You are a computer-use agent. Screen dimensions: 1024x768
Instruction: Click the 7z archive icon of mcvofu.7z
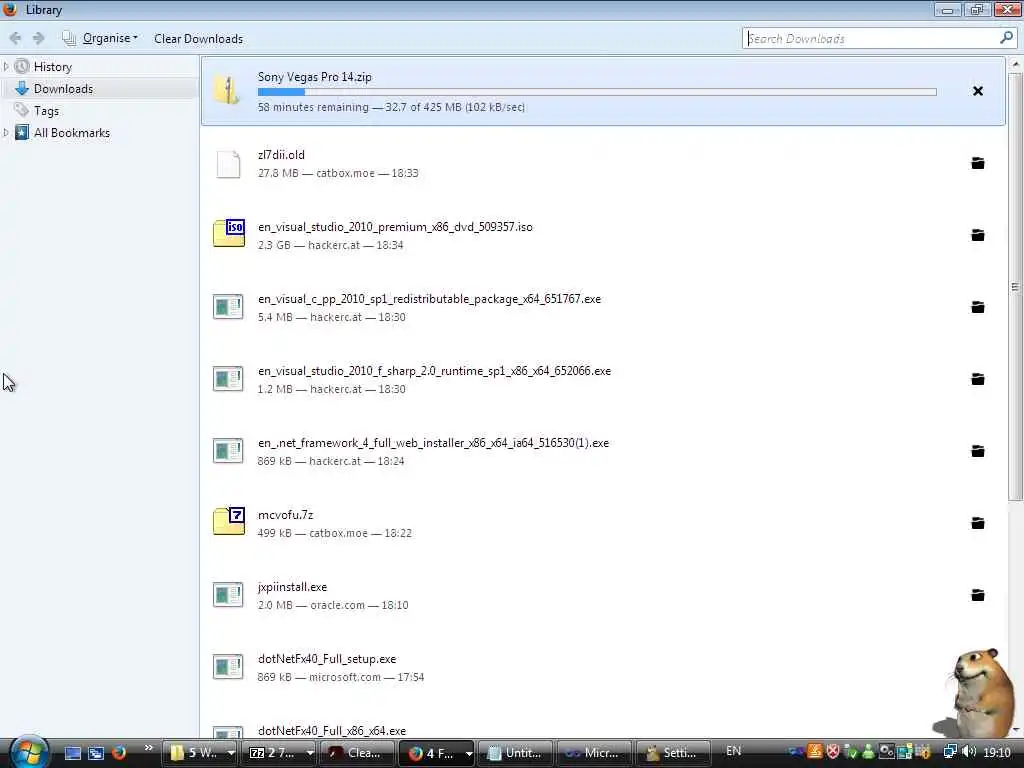coord(229,521)
